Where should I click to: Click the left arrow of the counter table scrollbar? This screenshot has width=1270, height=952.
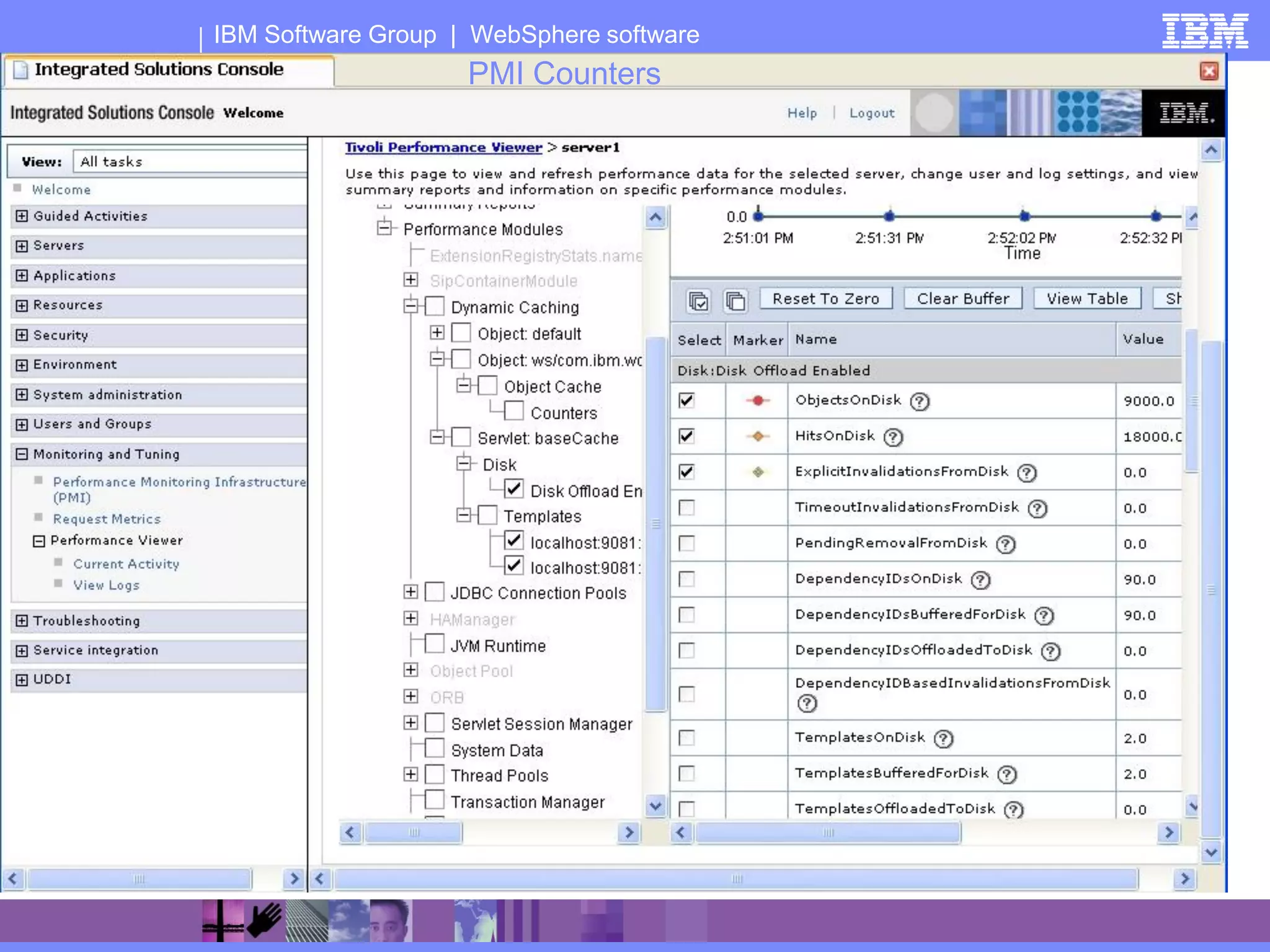pyautogui.click(x=681, y=832)
